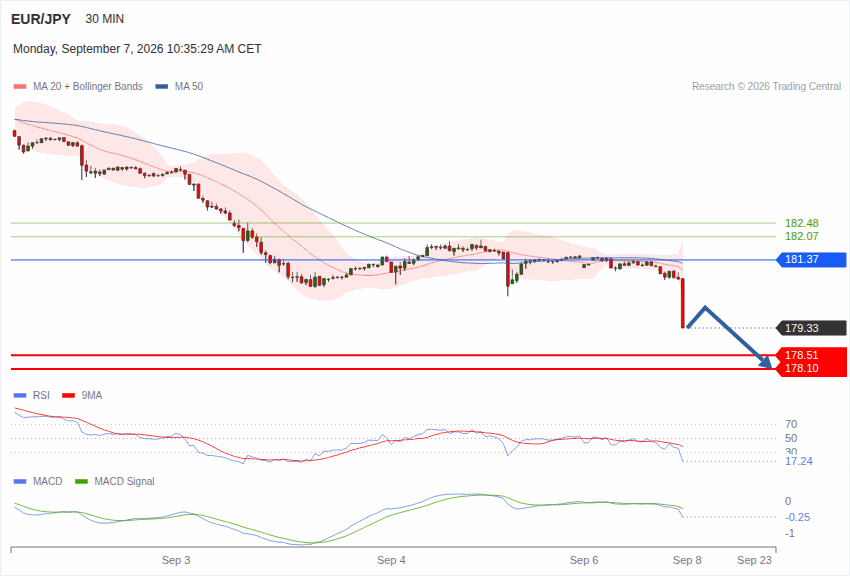This screenshot has height=576, width=850.
Task: Click the MACD legend swatch
Action: click(x=20, y=482)
